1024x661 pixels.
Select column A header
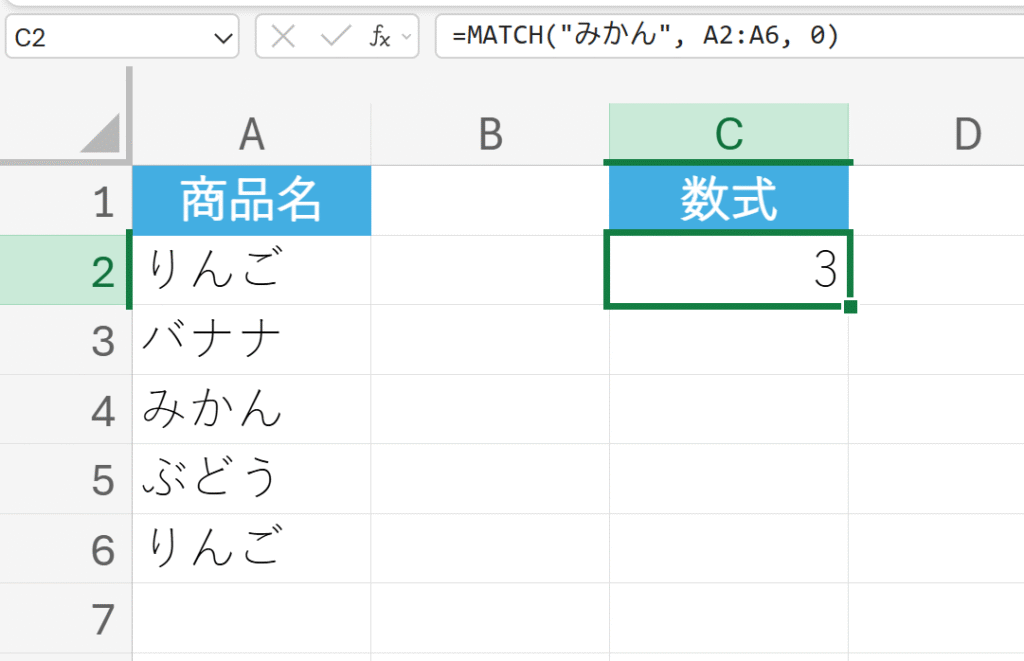(x=251, y=135)
